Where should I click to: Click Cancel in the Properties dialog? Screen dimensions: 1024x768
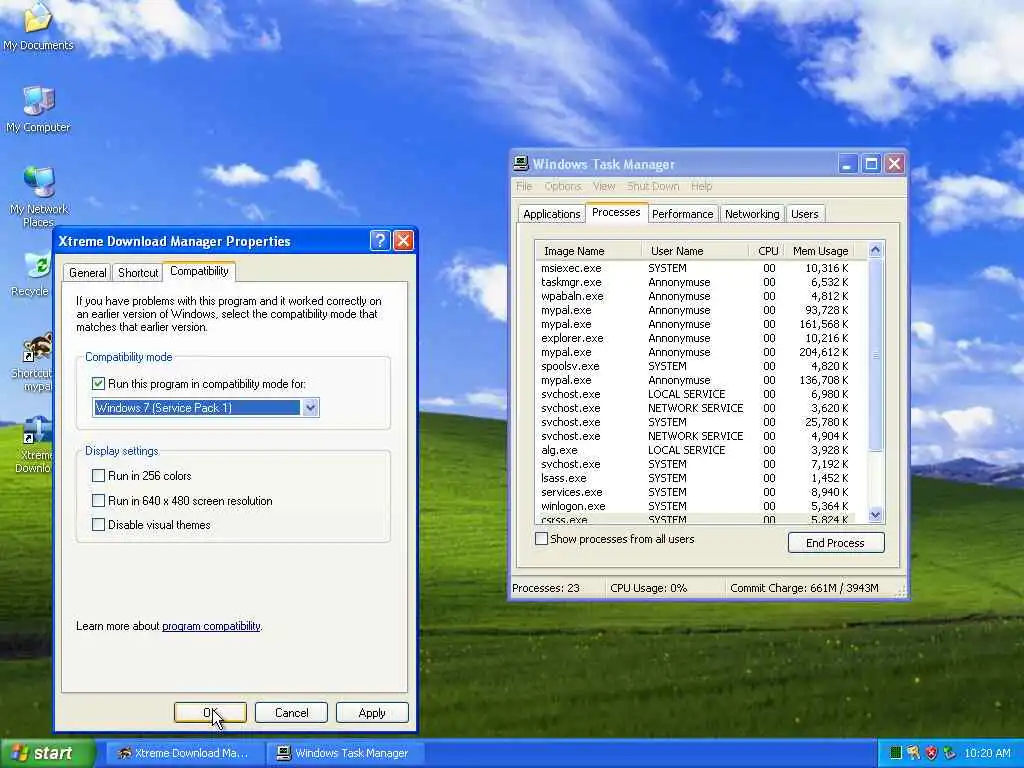pyautogui.click(x=291, y=712)
